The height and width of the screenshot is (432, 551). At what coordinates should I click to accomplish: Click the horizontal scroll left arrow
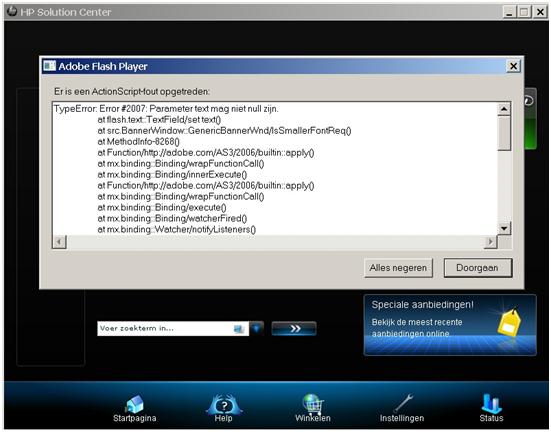(59, 242)
